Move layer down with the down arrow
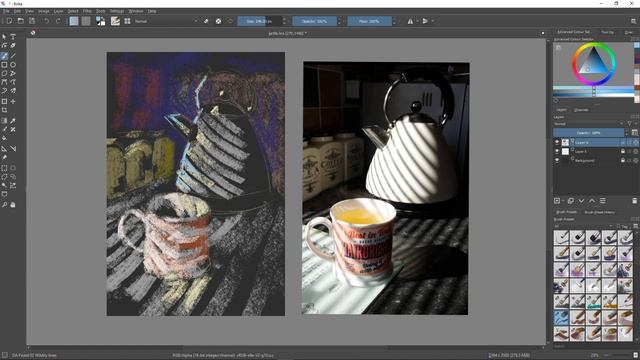The height and width of the screenshot is (360, 640). [x=581, y=201]
